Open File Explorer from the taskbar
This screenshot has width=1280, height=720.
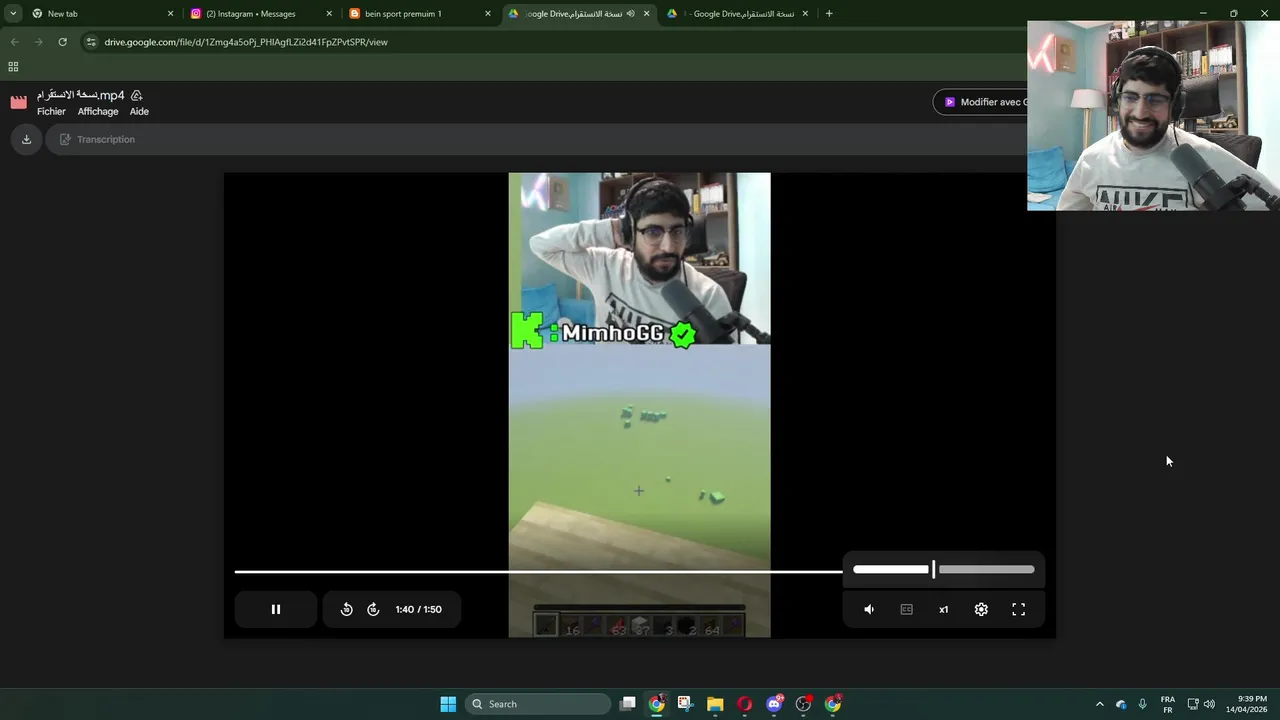click(715, 704)
